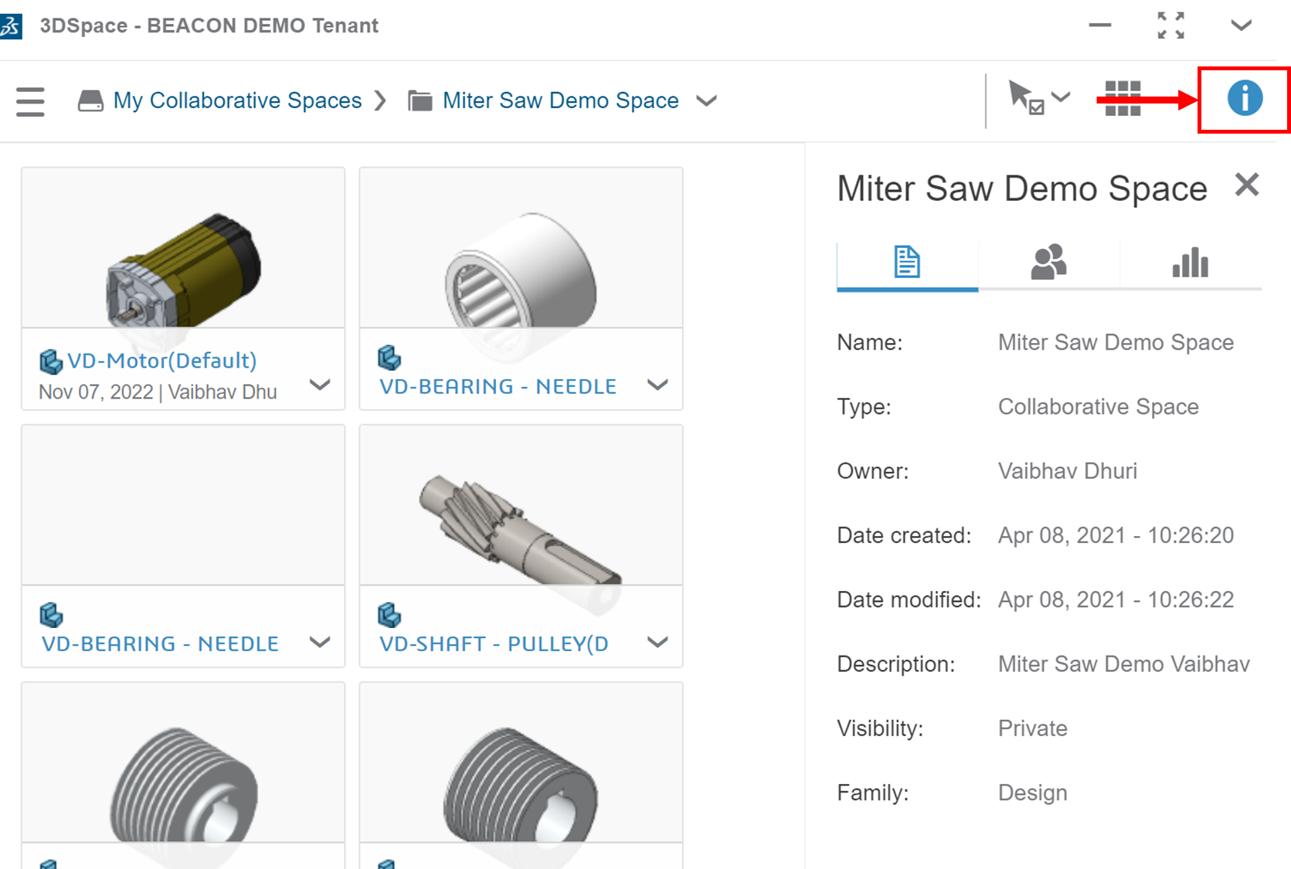Open the statistics bar chart tab

pyautogui.click(x=1190, y=263)
